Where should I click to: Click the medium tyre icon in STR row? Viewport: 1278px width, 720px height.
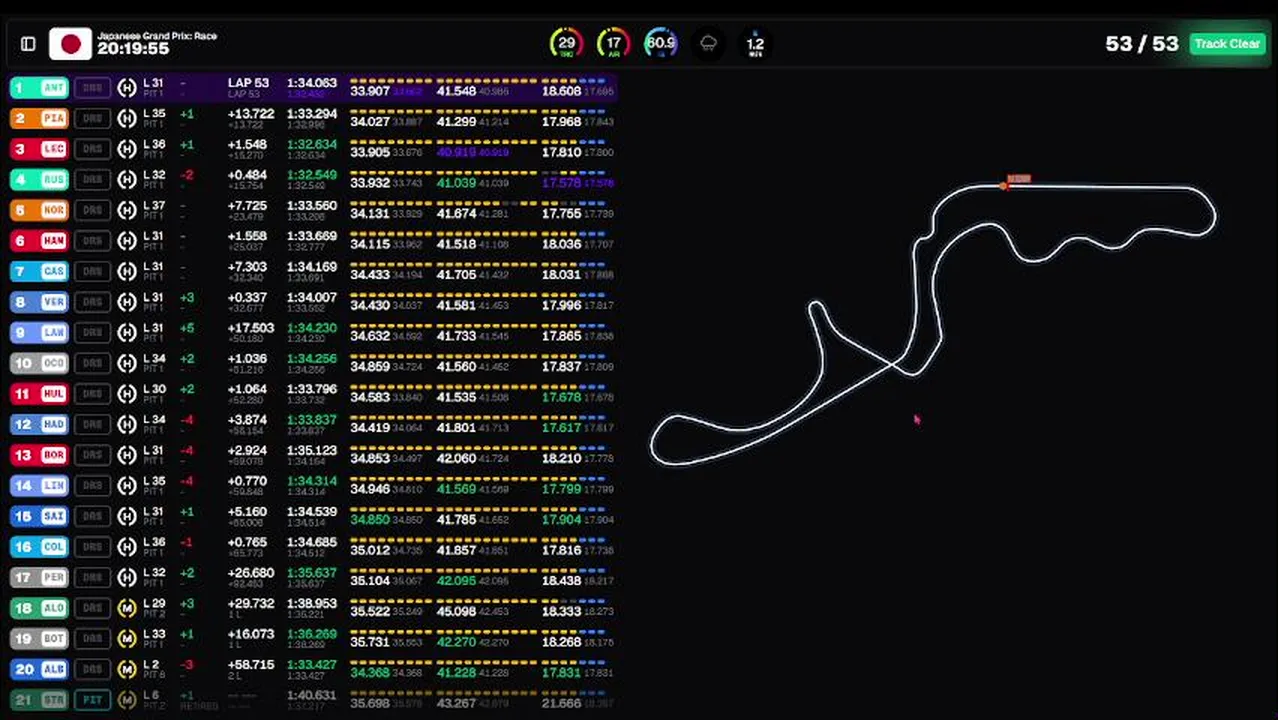point(127,700)
